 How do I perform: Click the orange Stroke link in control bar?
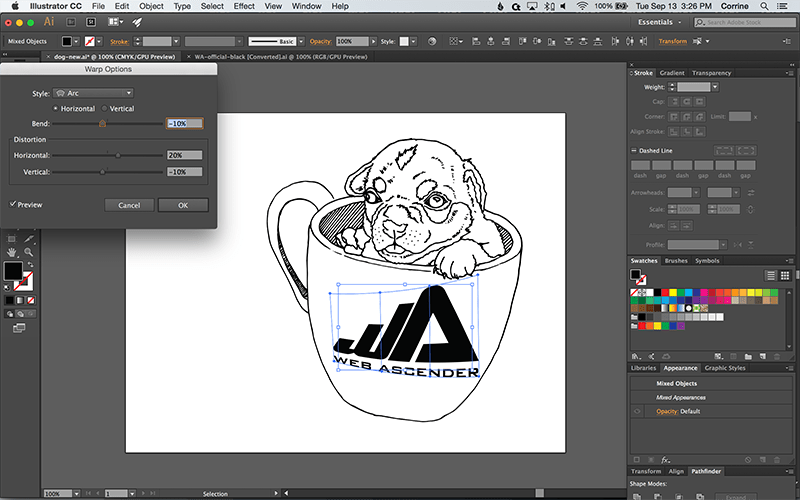coord(119,42)
